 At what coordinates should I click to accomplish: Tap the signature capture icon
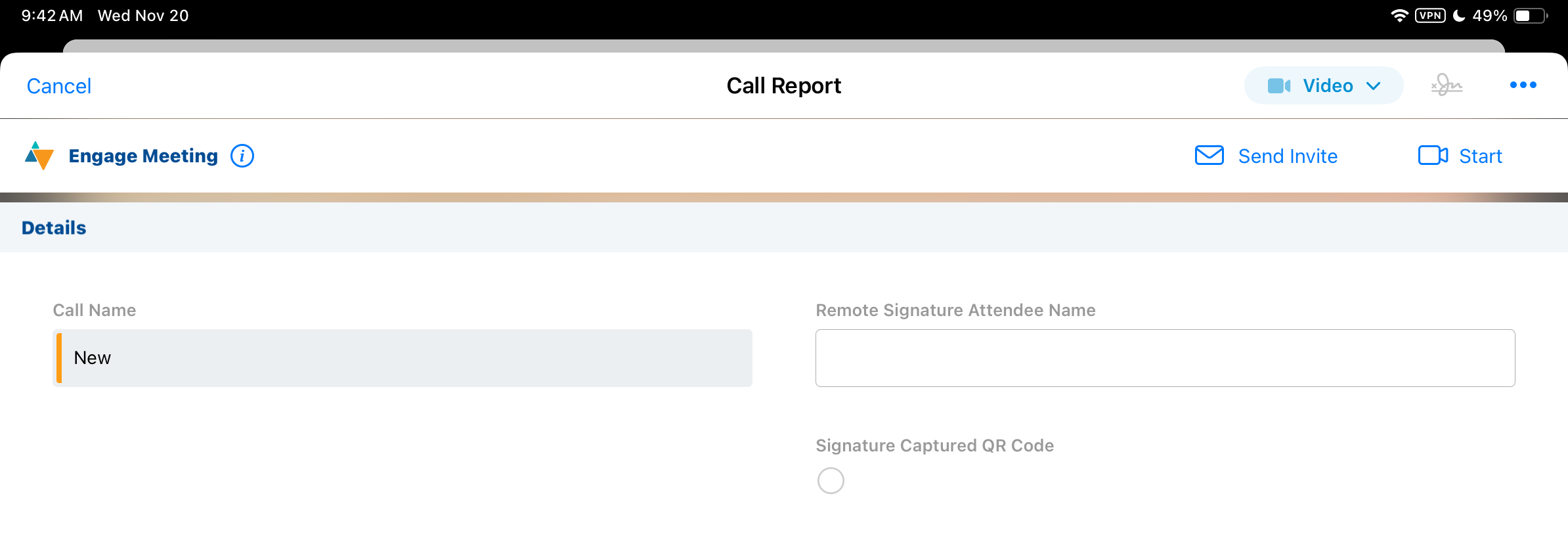click(1447, 85)
